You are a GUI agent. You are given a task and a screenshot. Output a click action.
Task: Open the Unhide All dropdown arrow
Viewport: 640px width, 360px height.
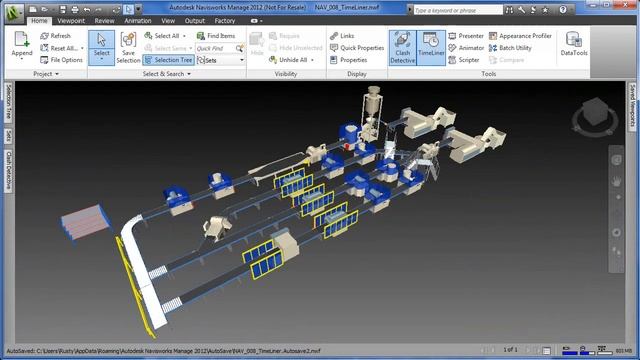coord(313,60)
